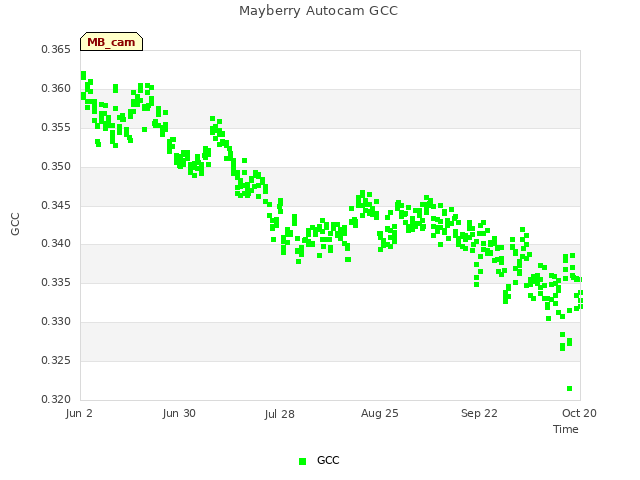Click the 0.330 y-axis tick label
640x480 pixels.
56,321
